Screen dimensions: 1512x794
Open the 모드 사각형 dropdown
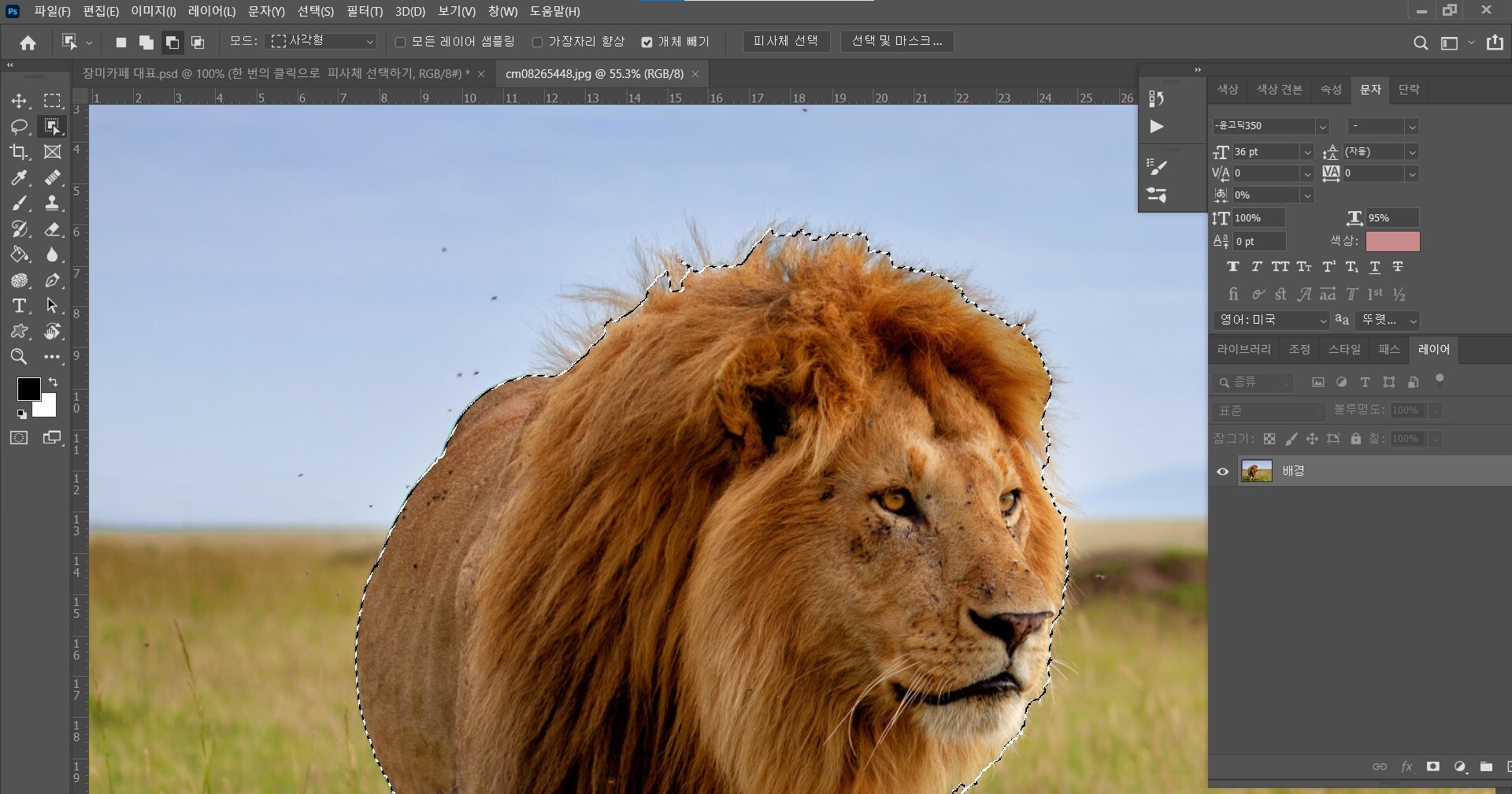[x=322, y=42]
